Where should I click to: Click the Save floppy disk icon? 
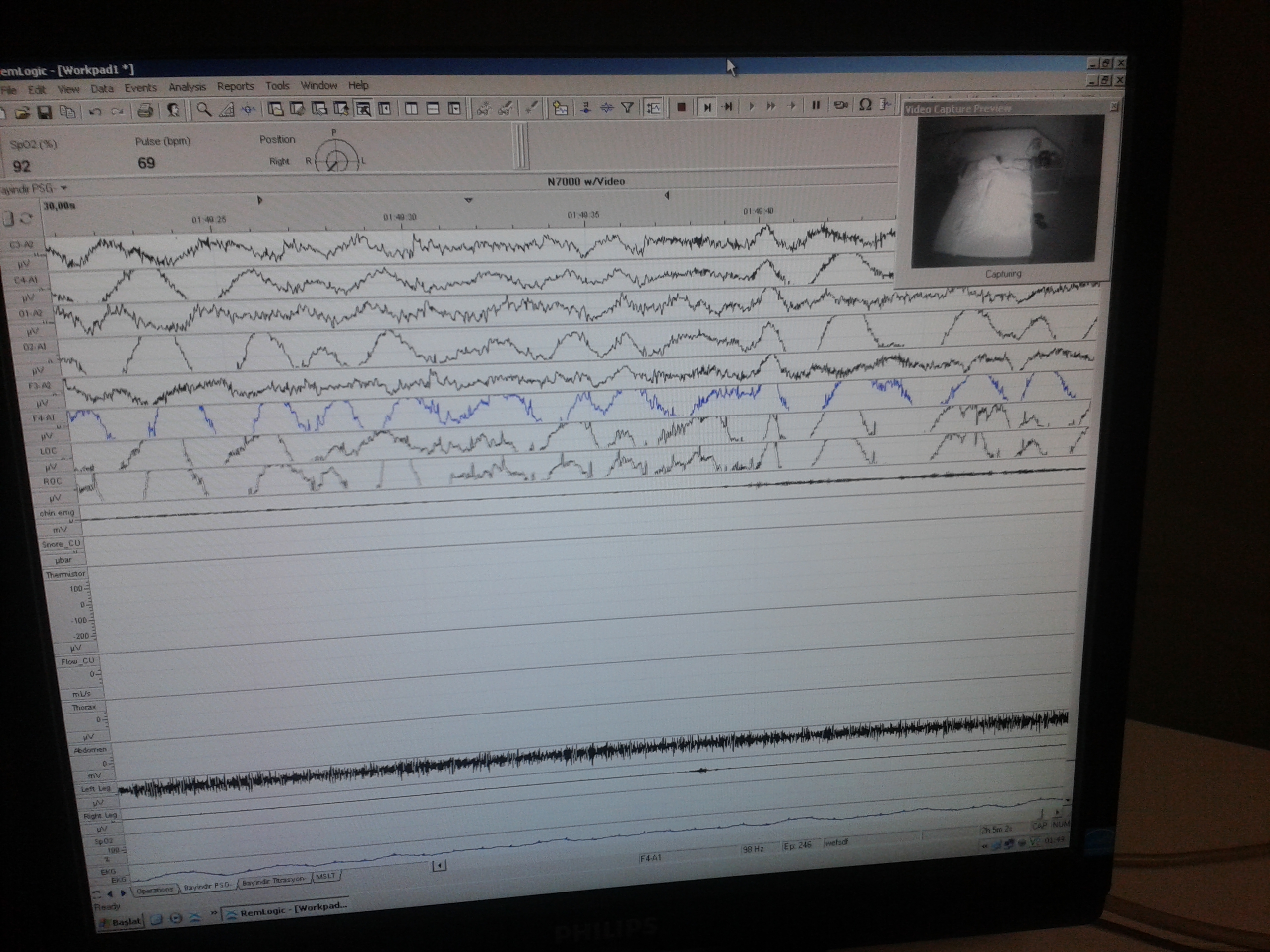(45, 112)
